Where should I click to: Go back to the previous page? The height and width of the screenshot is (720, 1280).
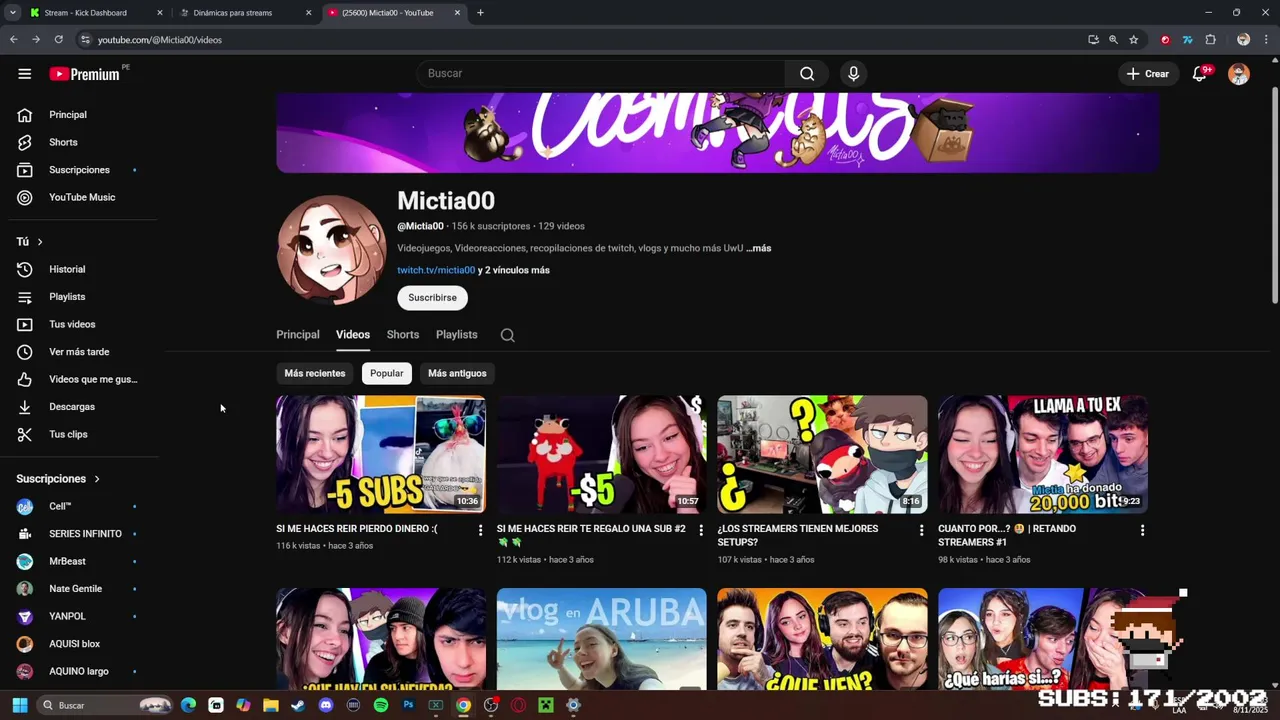click(x=13, y=40)
